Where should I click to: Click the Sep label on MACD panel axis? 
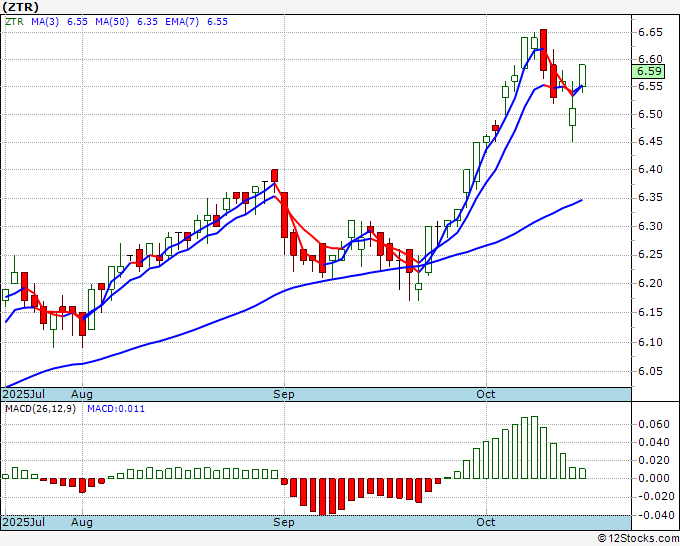284,522
